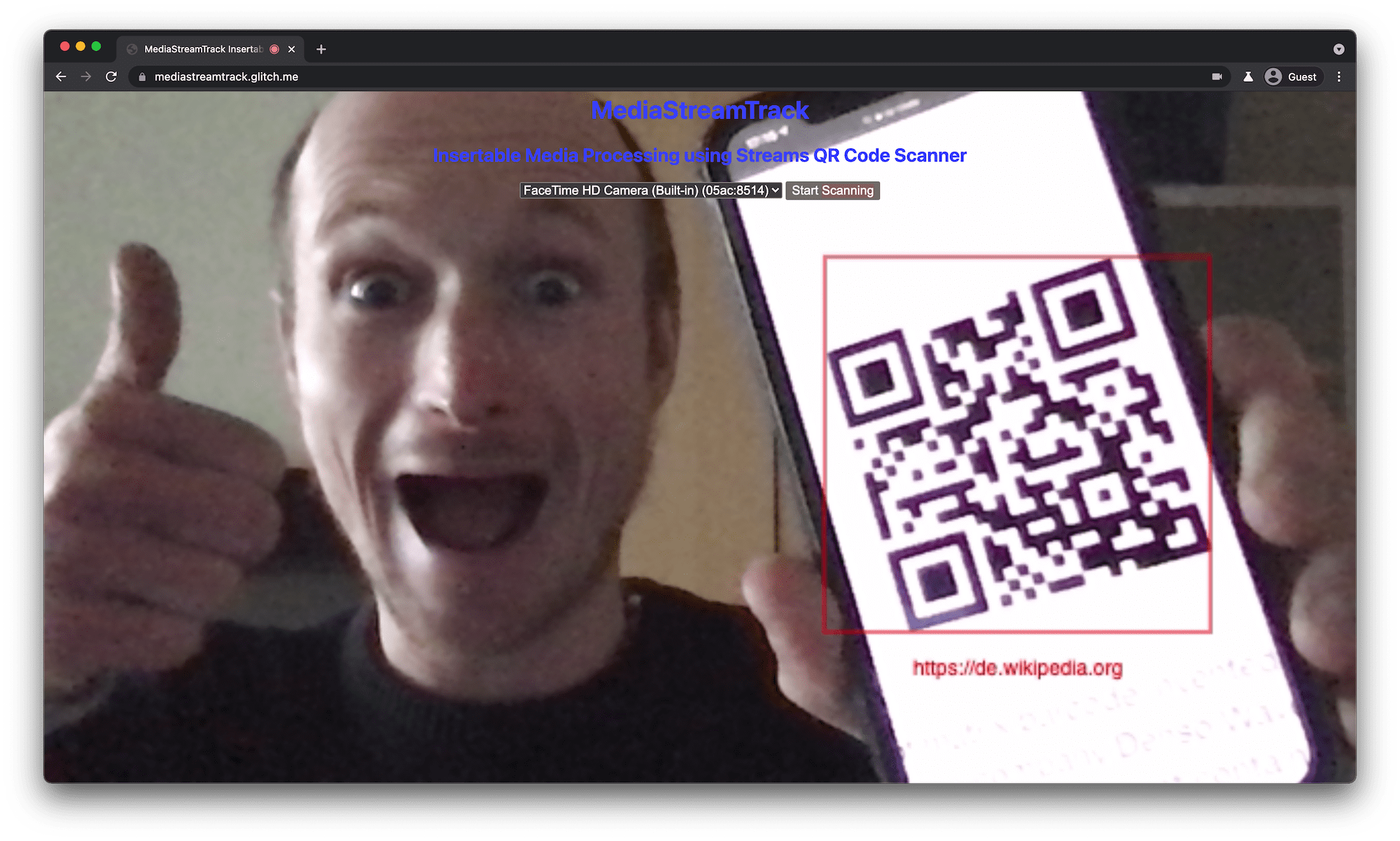The image size is (1400, 841).
Task: Click the Guest profile icon
Action: [1294, 77]
